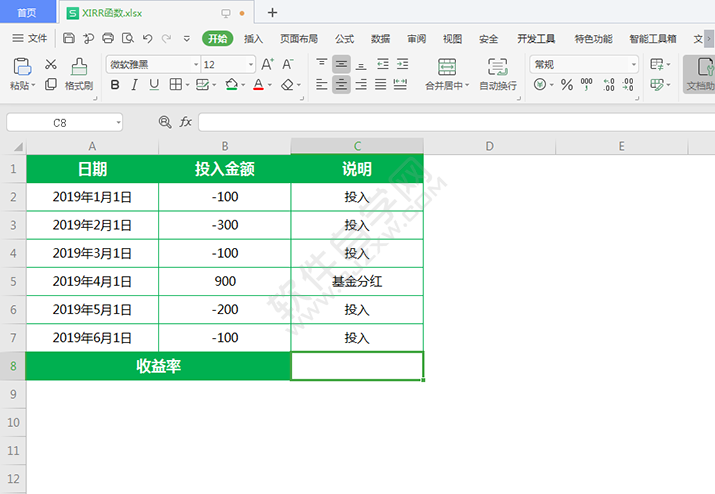
Task: Increase font size with A+ icon
Action: coord(268,64)
